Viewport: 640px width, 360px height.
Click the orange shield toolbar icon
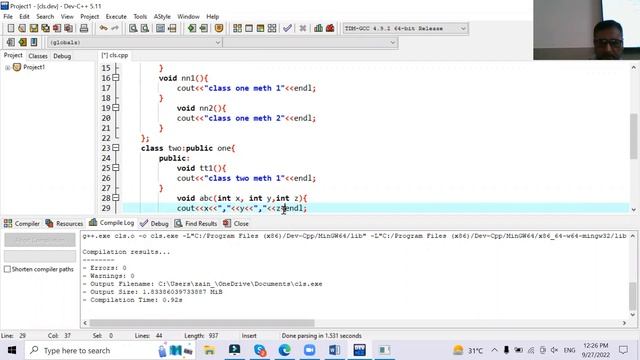219,28
